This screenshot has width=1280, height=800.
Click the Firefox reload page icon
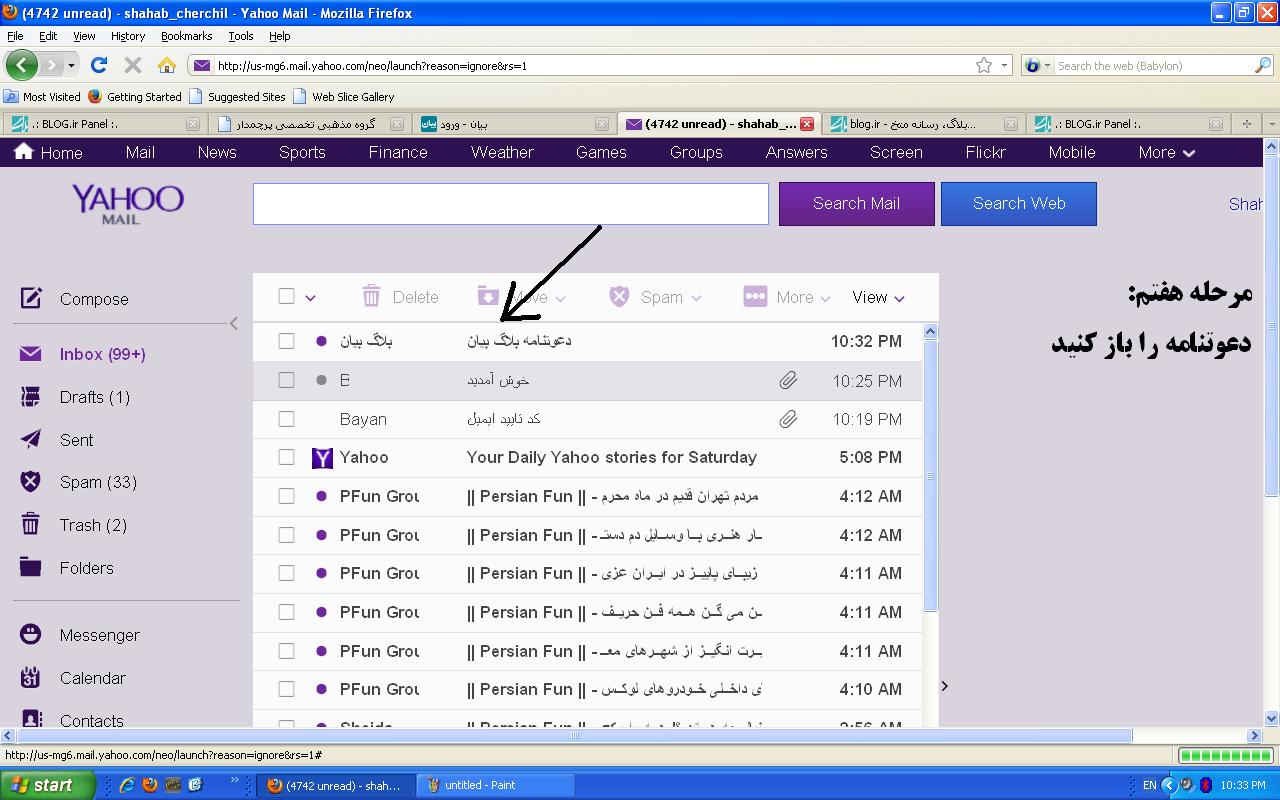tap(98, 65)
